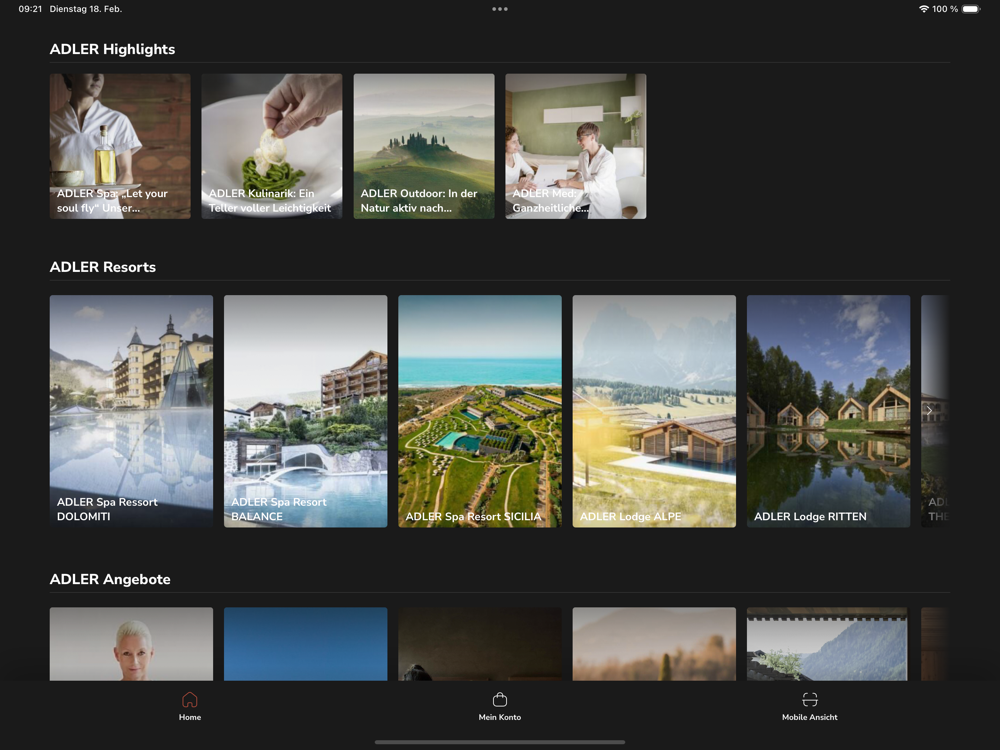This screenshot has height=750, width=1000.
Task: Open the offer card with the white-haired woman
Action: click(x=131, y=643)
